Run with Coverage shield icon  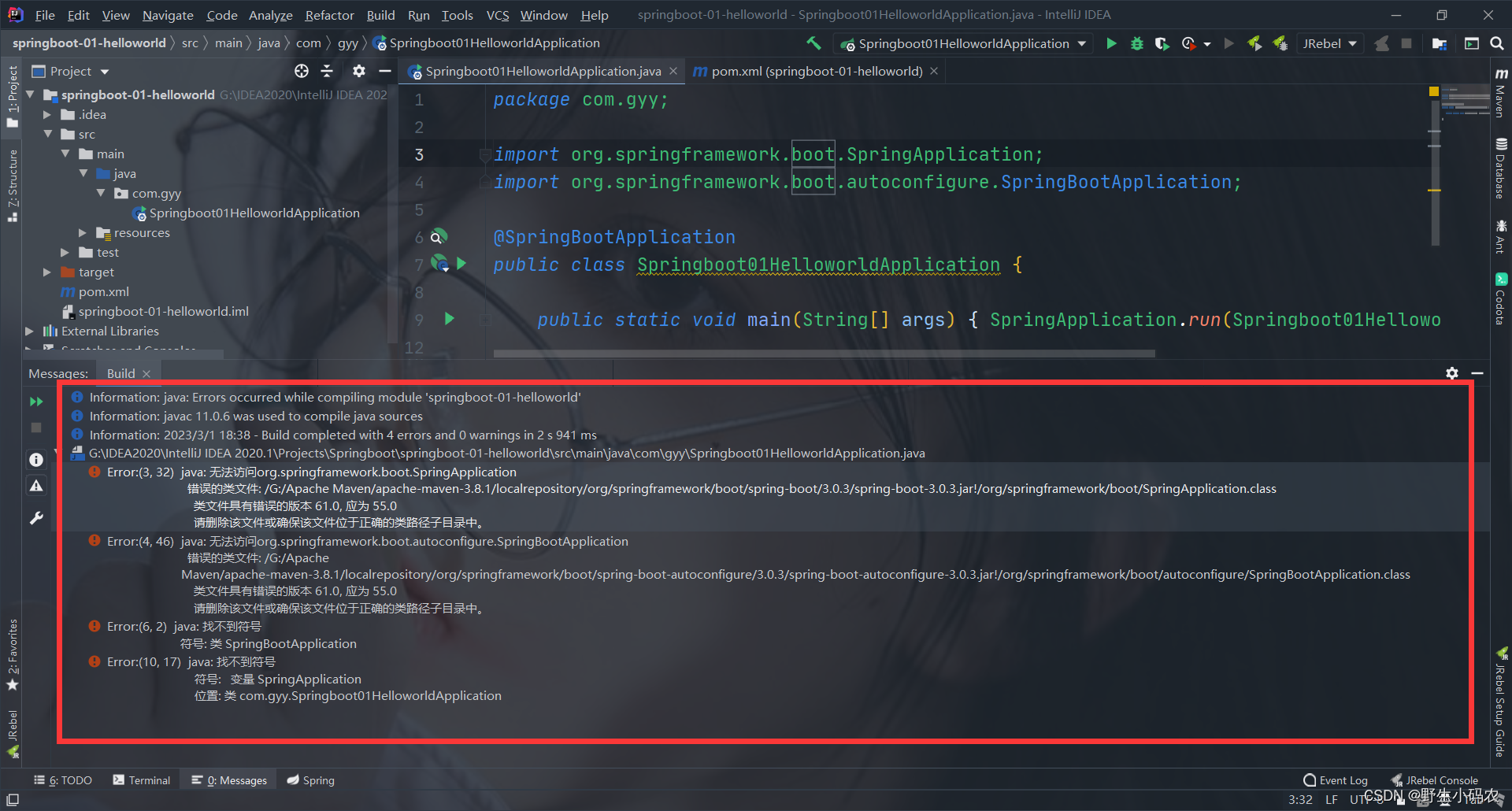(1162, 43)
